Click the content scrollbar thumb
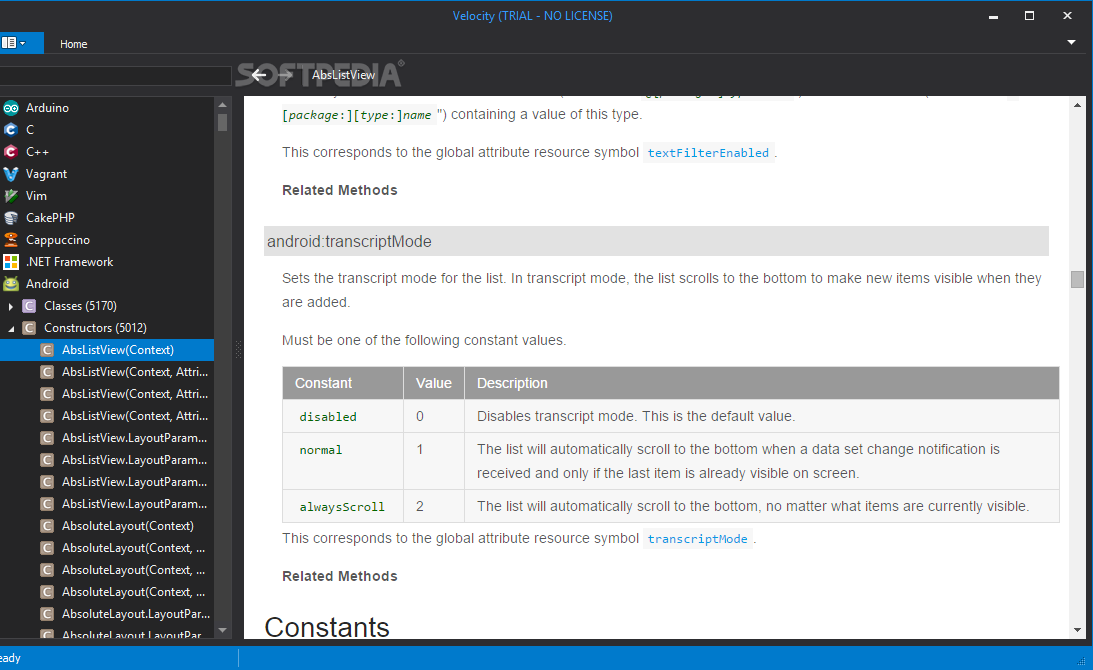 click(x=1077, y=279)
